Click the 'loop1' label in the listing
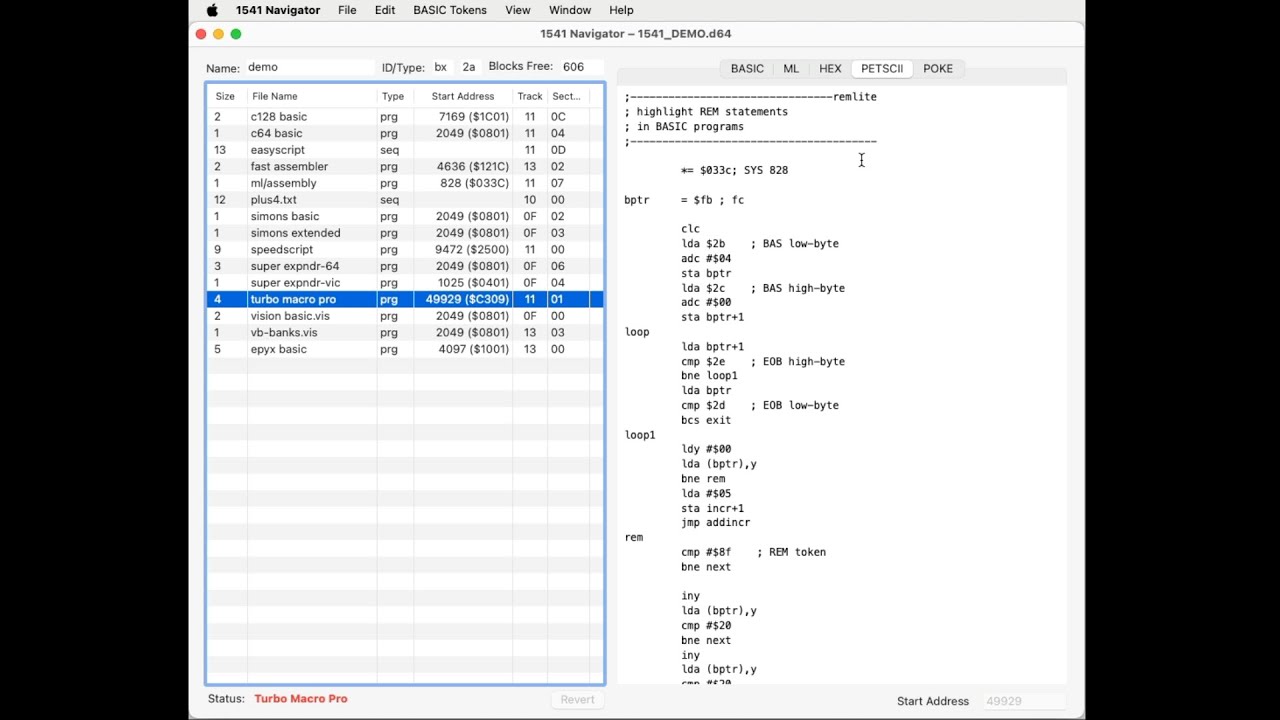 [x=640, y=435]
